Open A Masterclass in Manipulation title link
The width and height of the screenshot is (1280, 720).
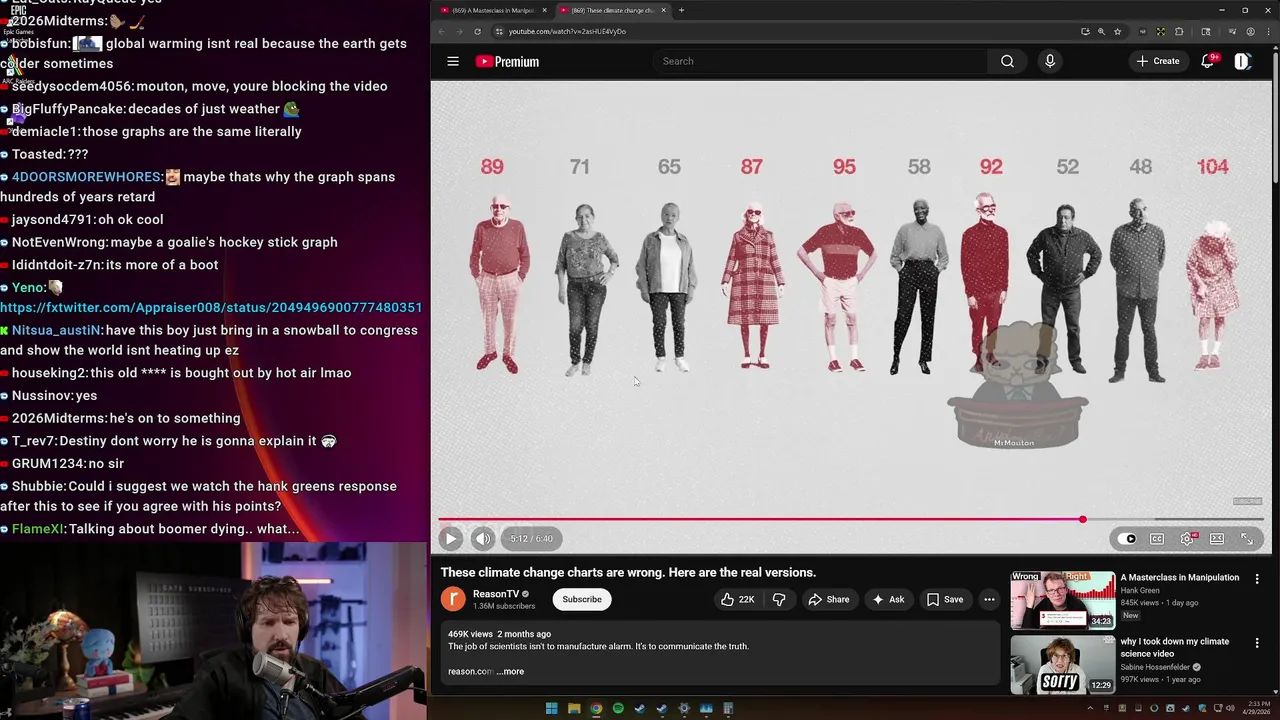1180,577
